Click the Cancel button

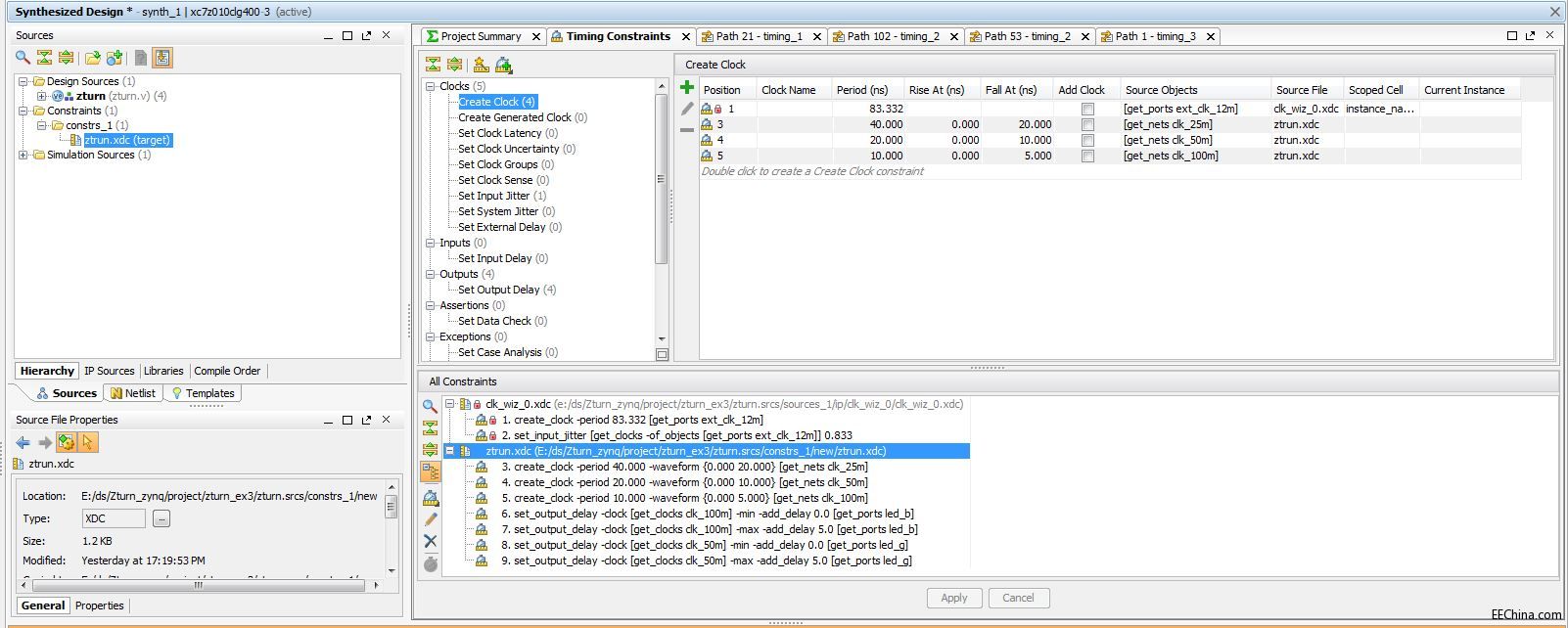[x=1018, y=598]
